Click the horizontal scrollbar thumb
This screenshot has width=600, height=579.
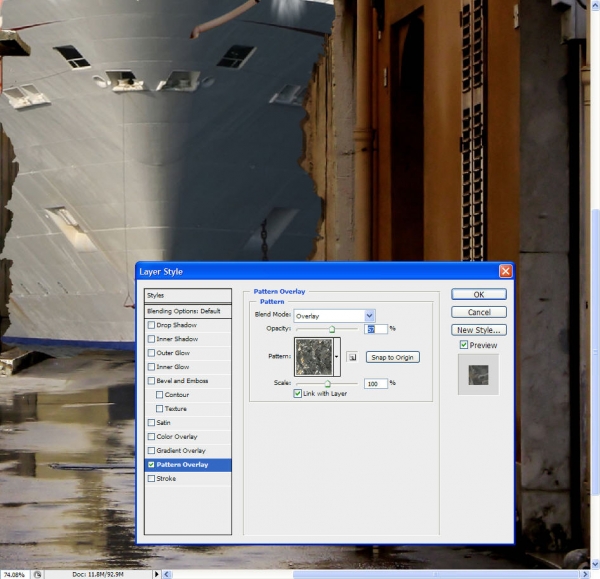(x=436, y=574)
